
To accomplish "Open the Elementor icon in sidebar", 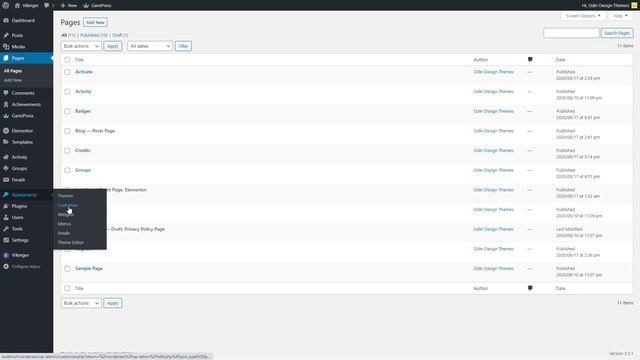I will click(x=6, y=131).
